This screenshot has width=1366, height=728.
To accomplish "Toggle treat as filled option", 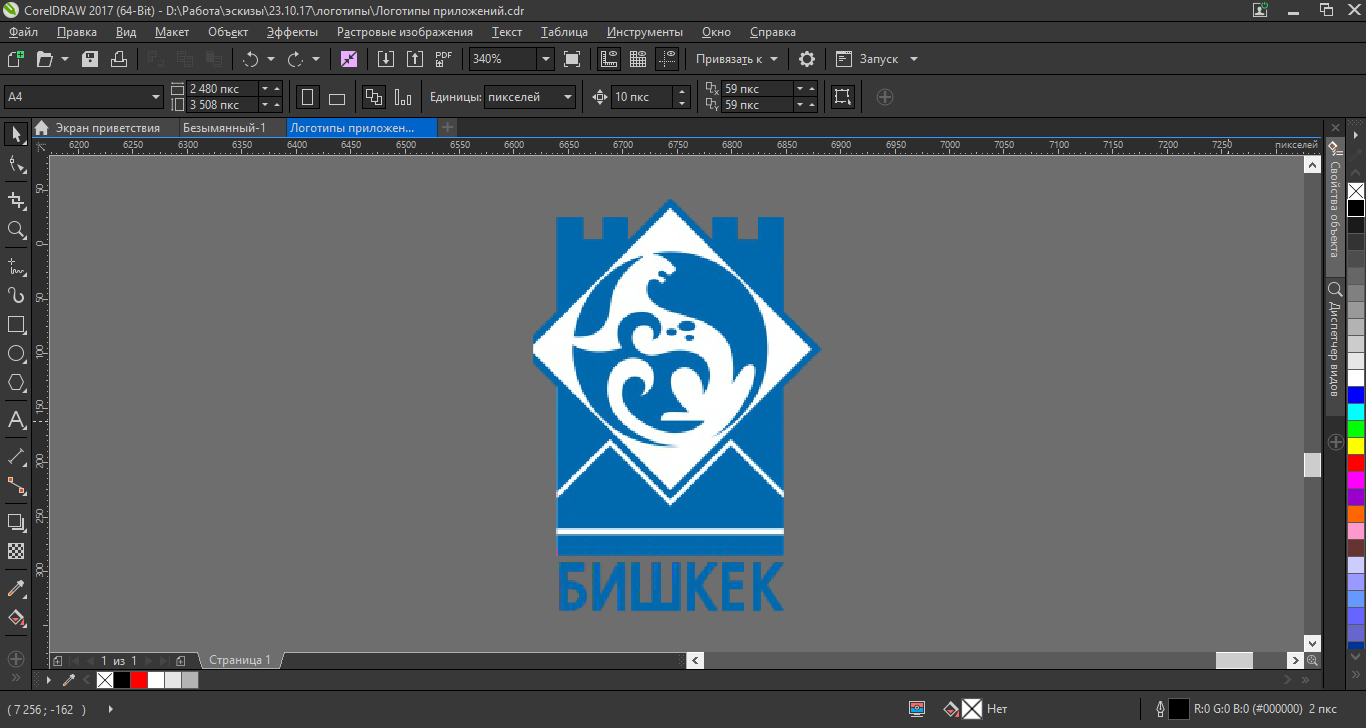I will [843, 97].
